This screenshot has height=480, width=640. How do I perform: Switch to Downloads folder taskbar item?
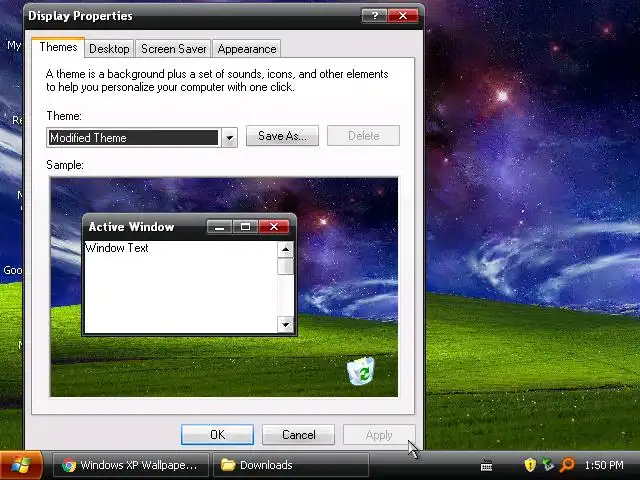pyautogui.click(x=291, y=465)
